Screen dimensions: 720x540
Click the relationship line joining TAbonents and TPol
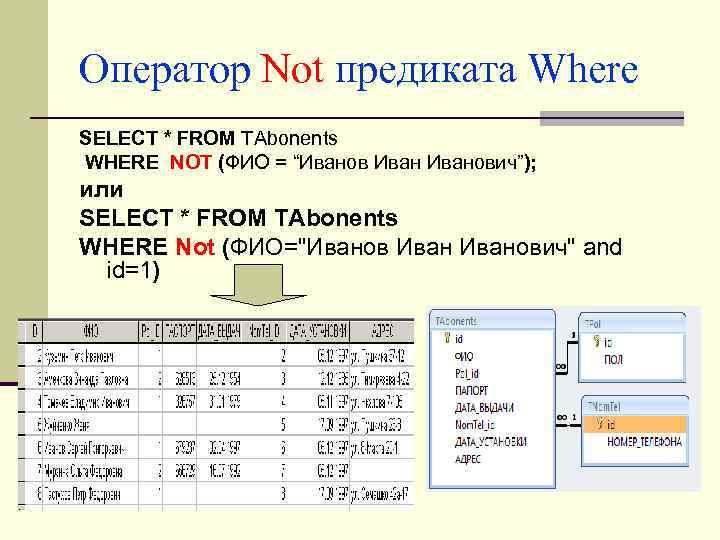(x=567, y=360)
